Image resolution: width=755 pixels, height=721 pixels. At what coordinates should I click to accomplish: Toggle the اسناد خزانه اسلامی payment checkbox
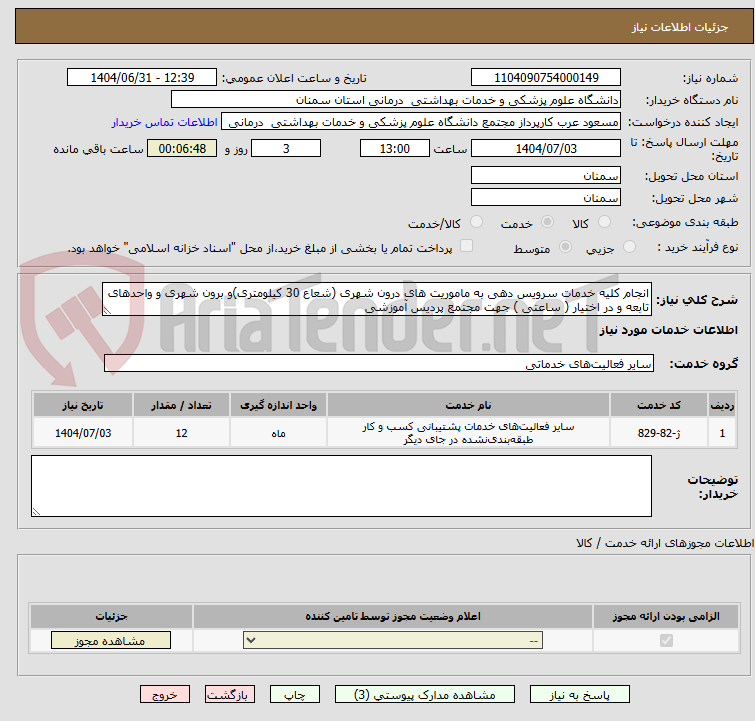466,246
